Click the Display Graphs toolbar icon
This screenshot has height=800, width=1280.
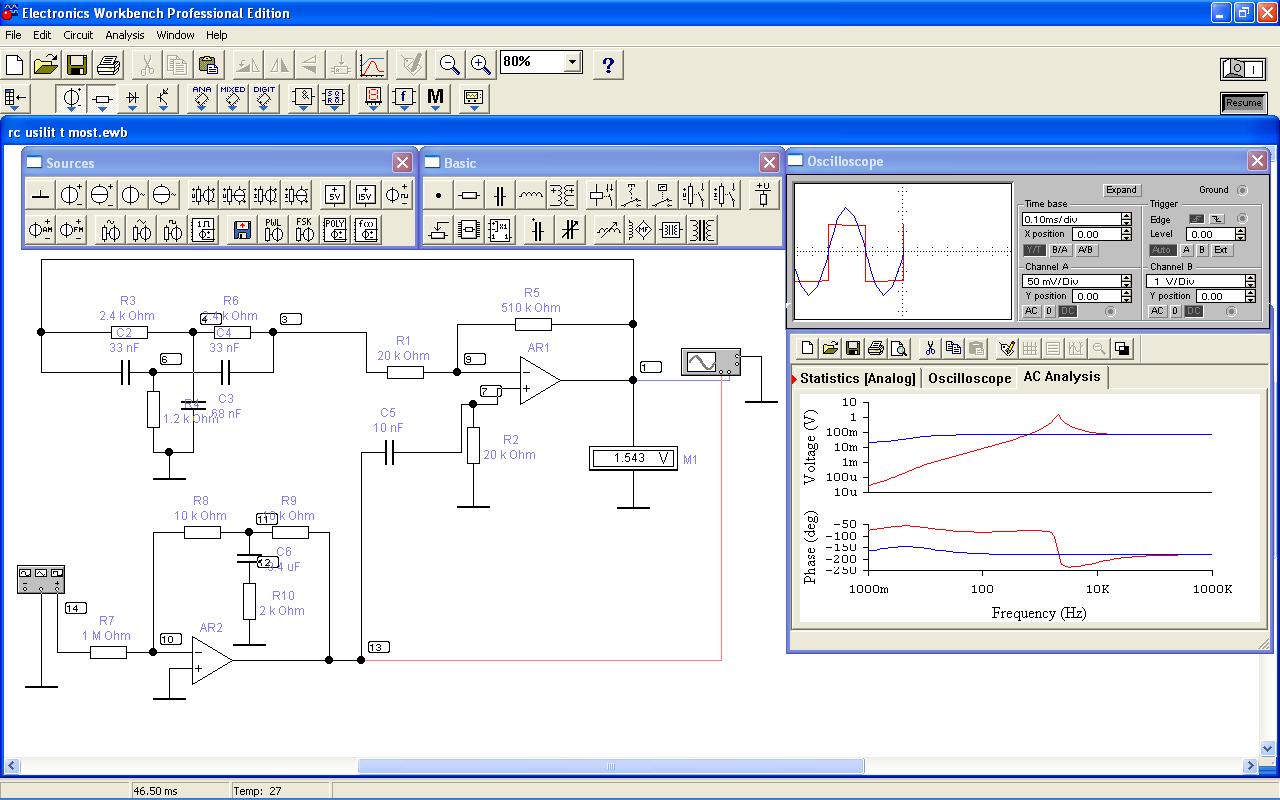(x=372, y=66)
